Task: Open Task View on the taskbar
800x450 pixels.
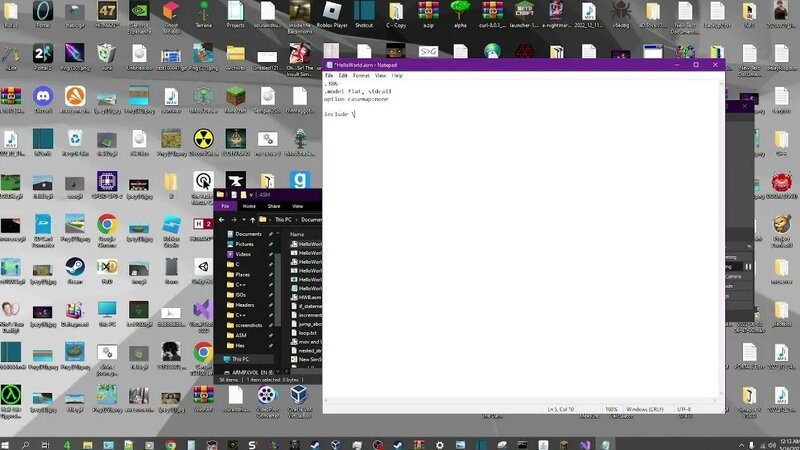Action: coord(45,445)
